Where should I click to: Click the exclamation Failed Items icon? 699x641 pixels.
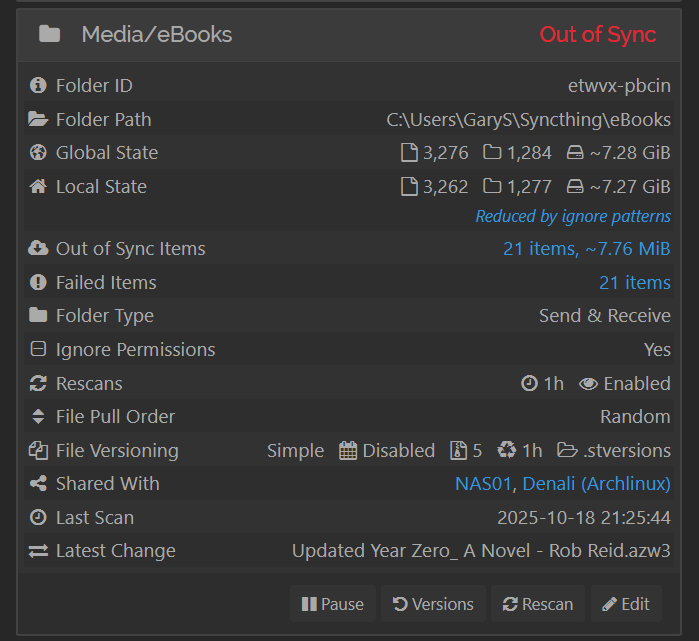pyautogui.click(x=38, y=283)
